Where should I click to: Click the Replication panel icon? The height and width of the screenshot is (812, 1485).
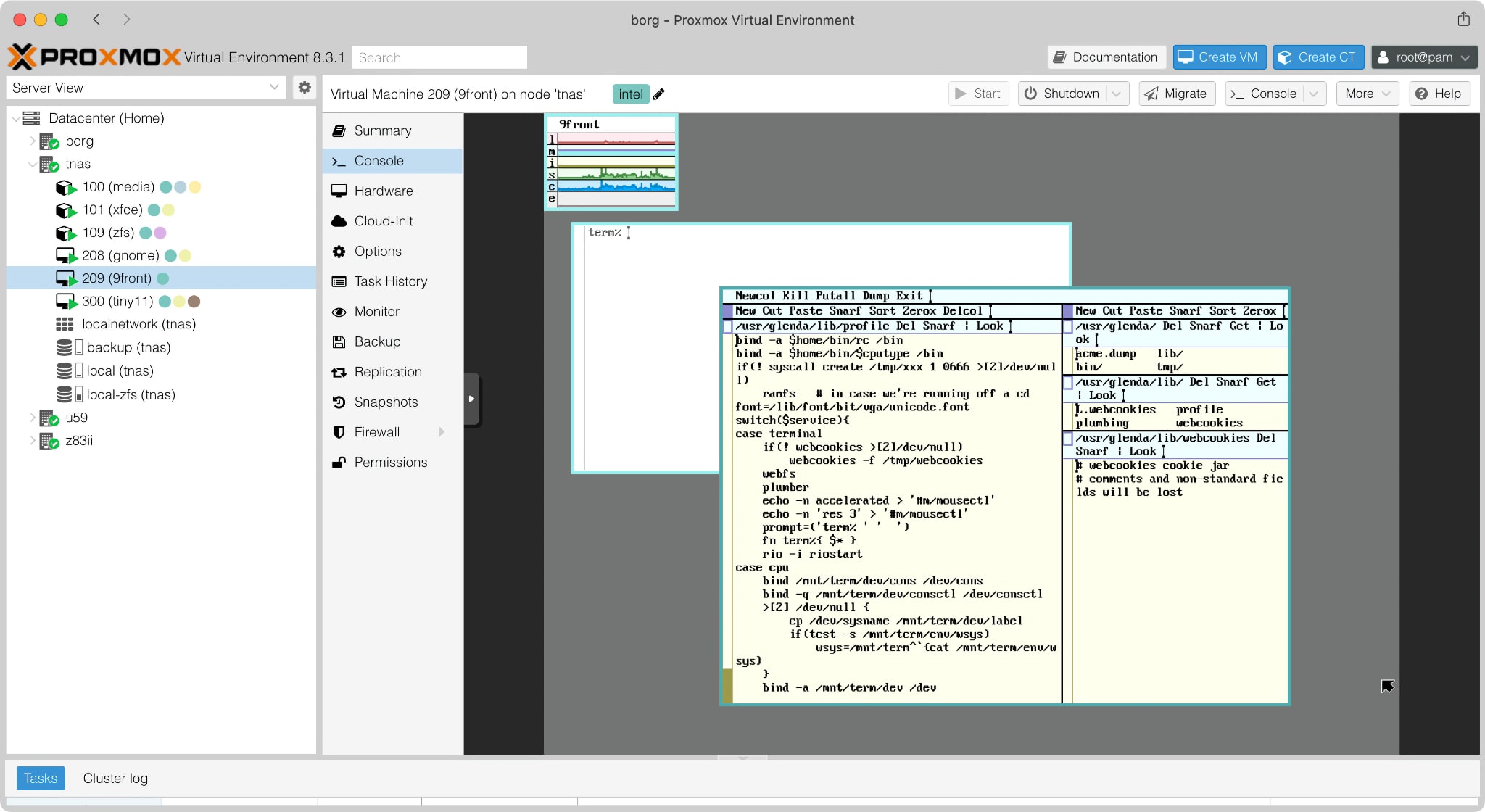(x=340, y=371)
